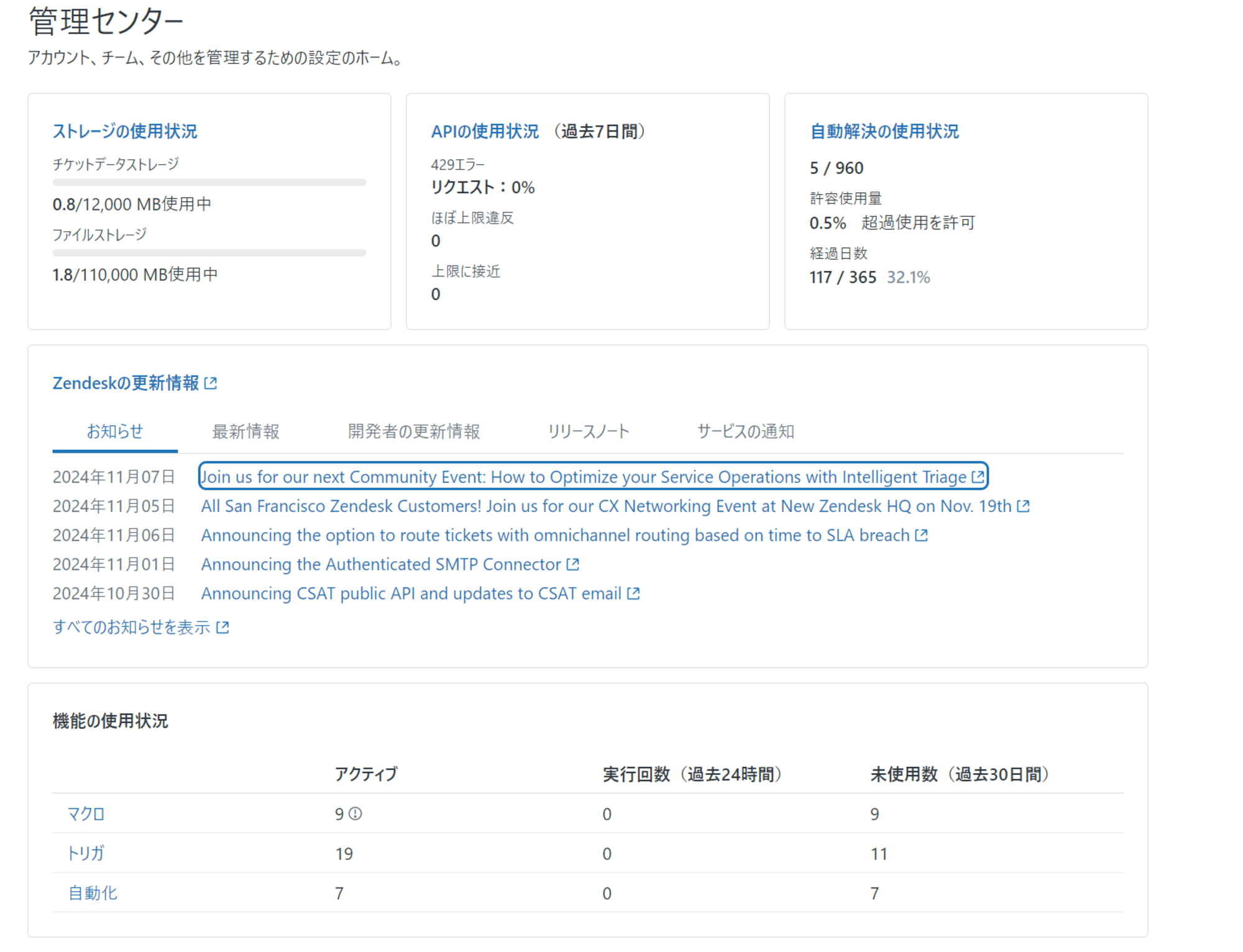Click external link icon beside すべてのお知らせを表示
This screenshot has width=1243, height=952.
222,628
